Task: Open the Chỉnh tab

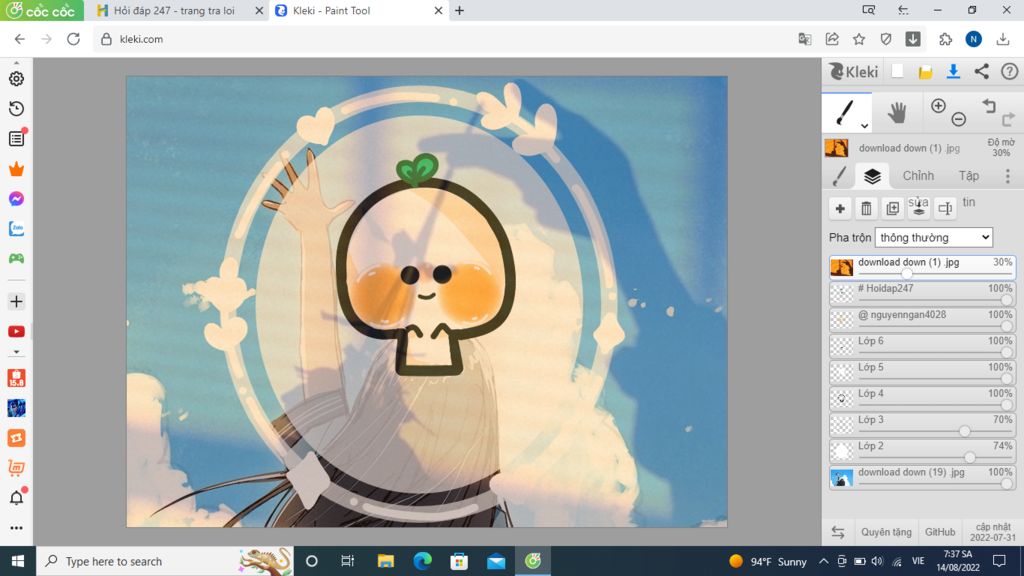Action: tap(918, 176)
